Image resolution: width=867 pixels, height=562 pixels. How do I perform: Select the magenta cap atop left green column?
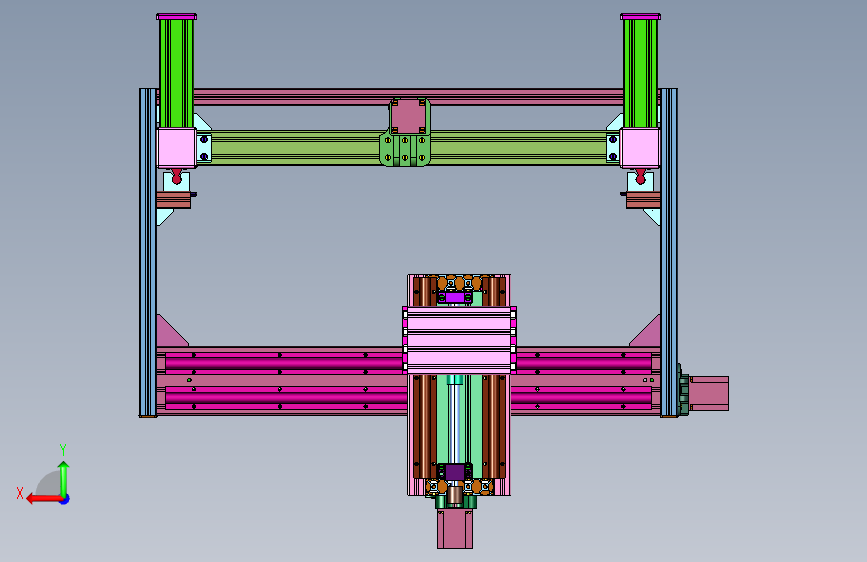pyautogui.click(x=176, y=17)
